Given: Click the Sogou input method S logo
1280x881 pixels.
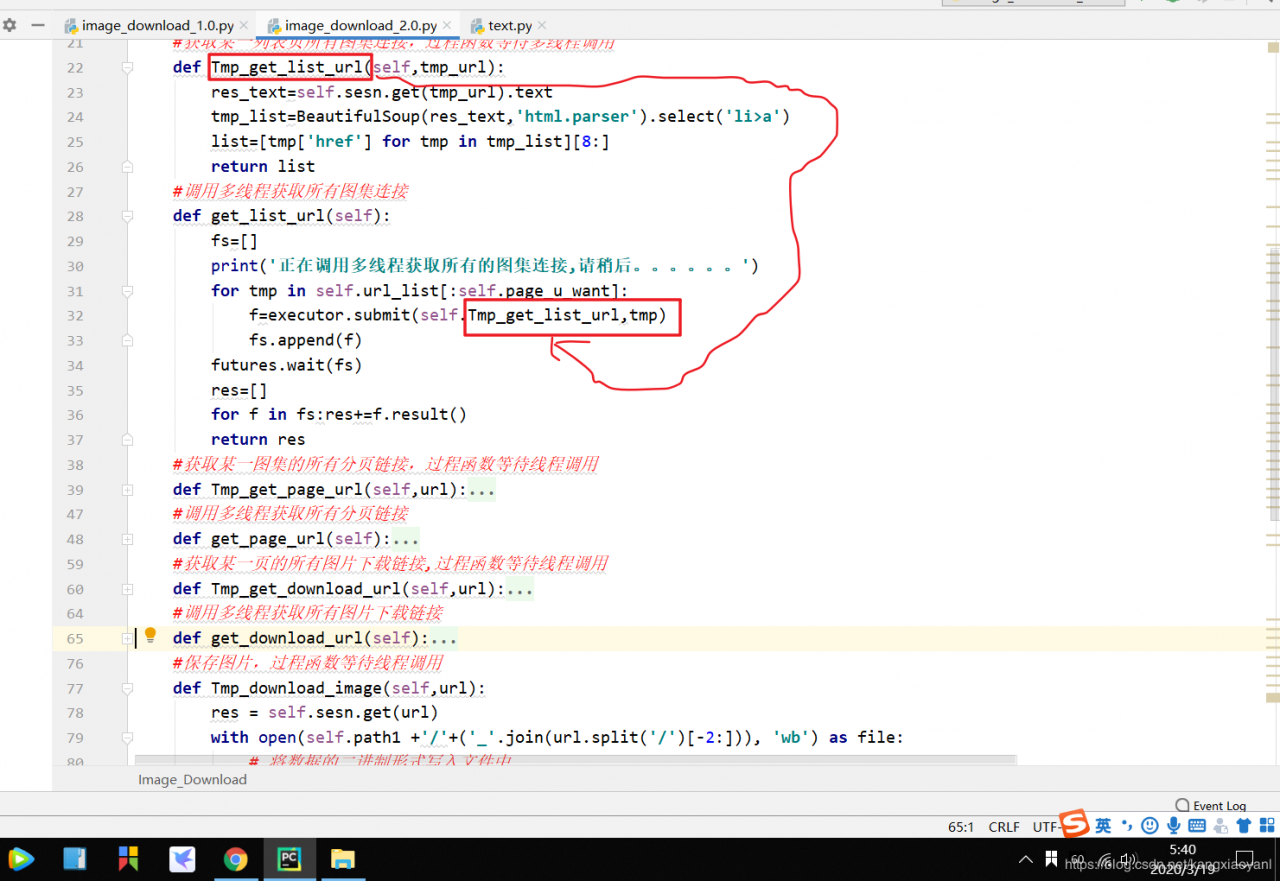Looking at the screenshot, I should 1075,824.
